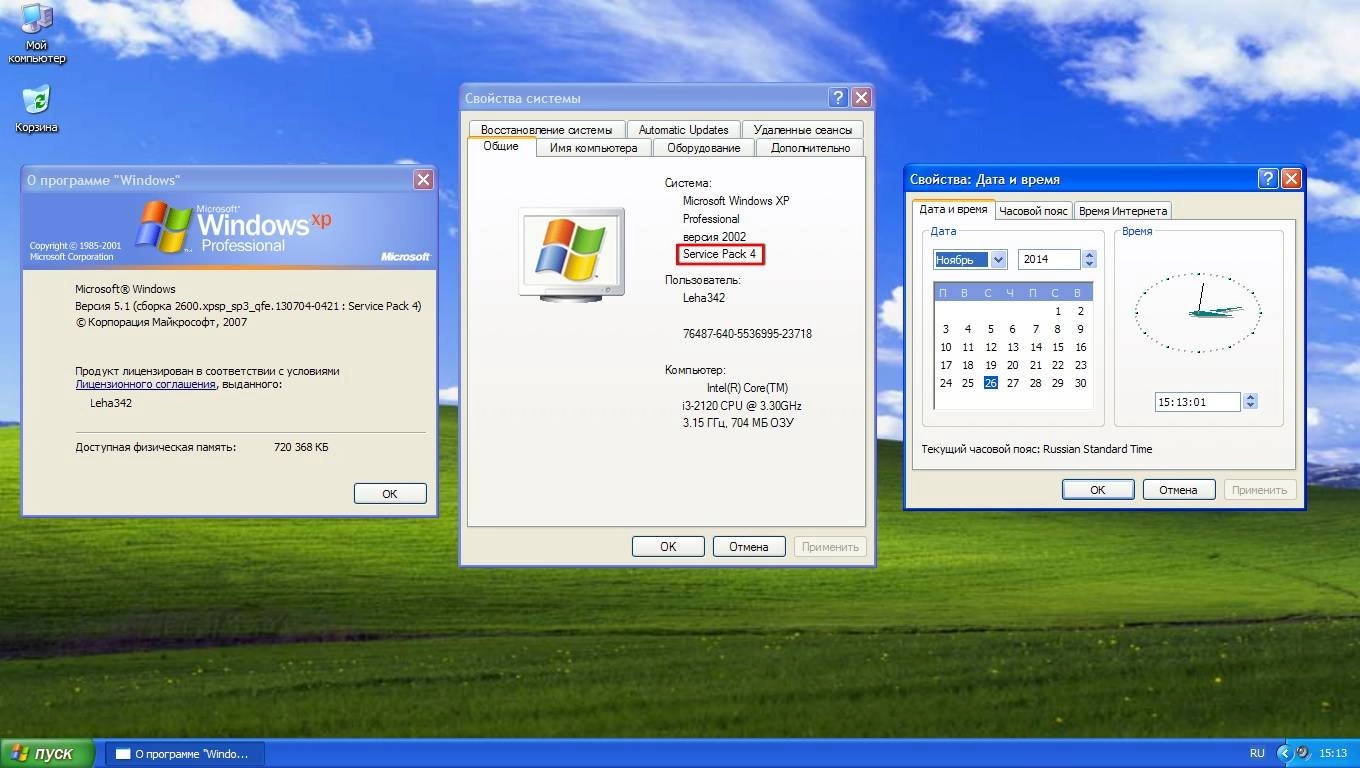Viewport: 1360px width, 768px height.
Task: Select the 'Общие' tab
Action: pos(501,146)
